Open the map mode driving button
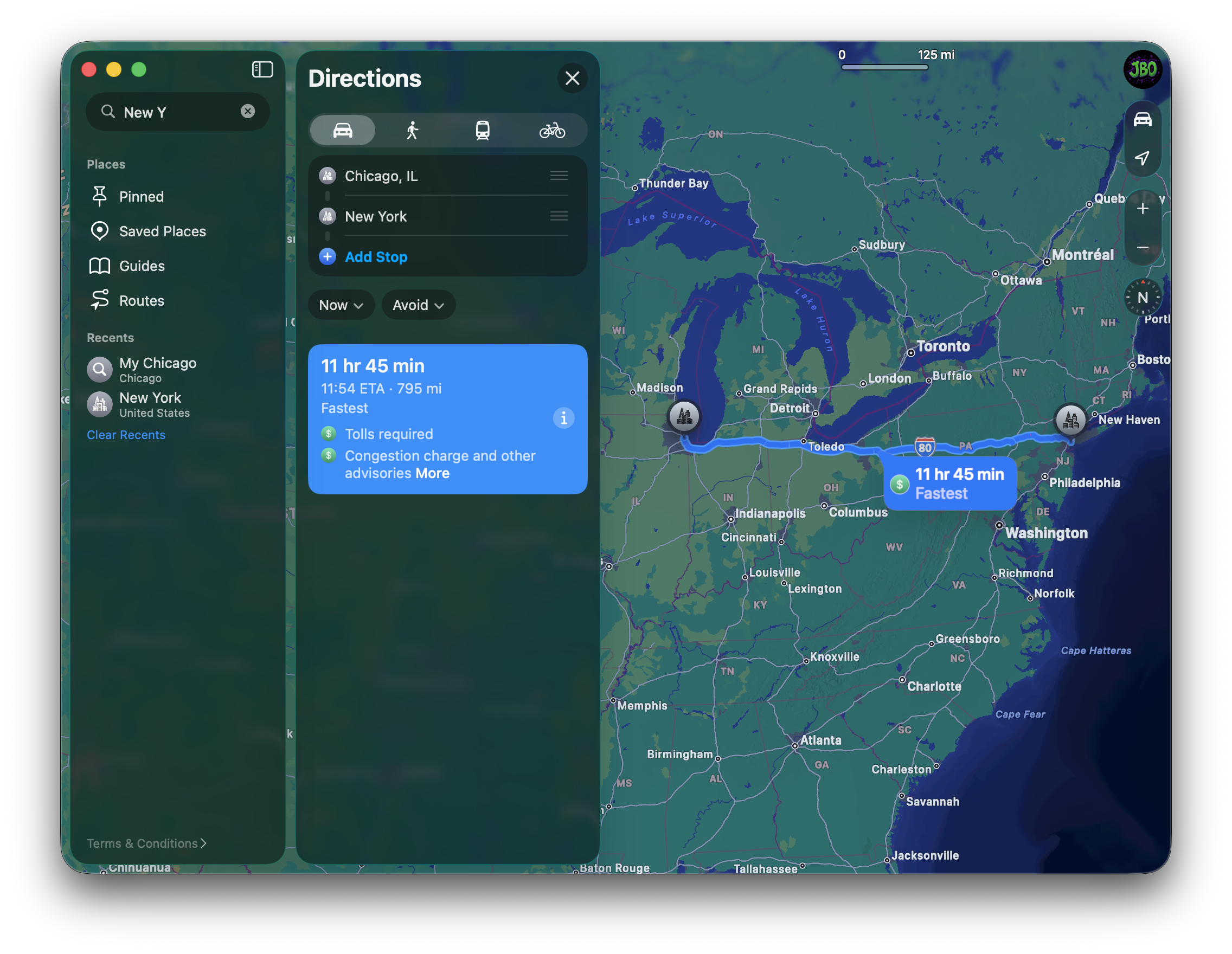 pyautogui.click(x=1143, y=120)
